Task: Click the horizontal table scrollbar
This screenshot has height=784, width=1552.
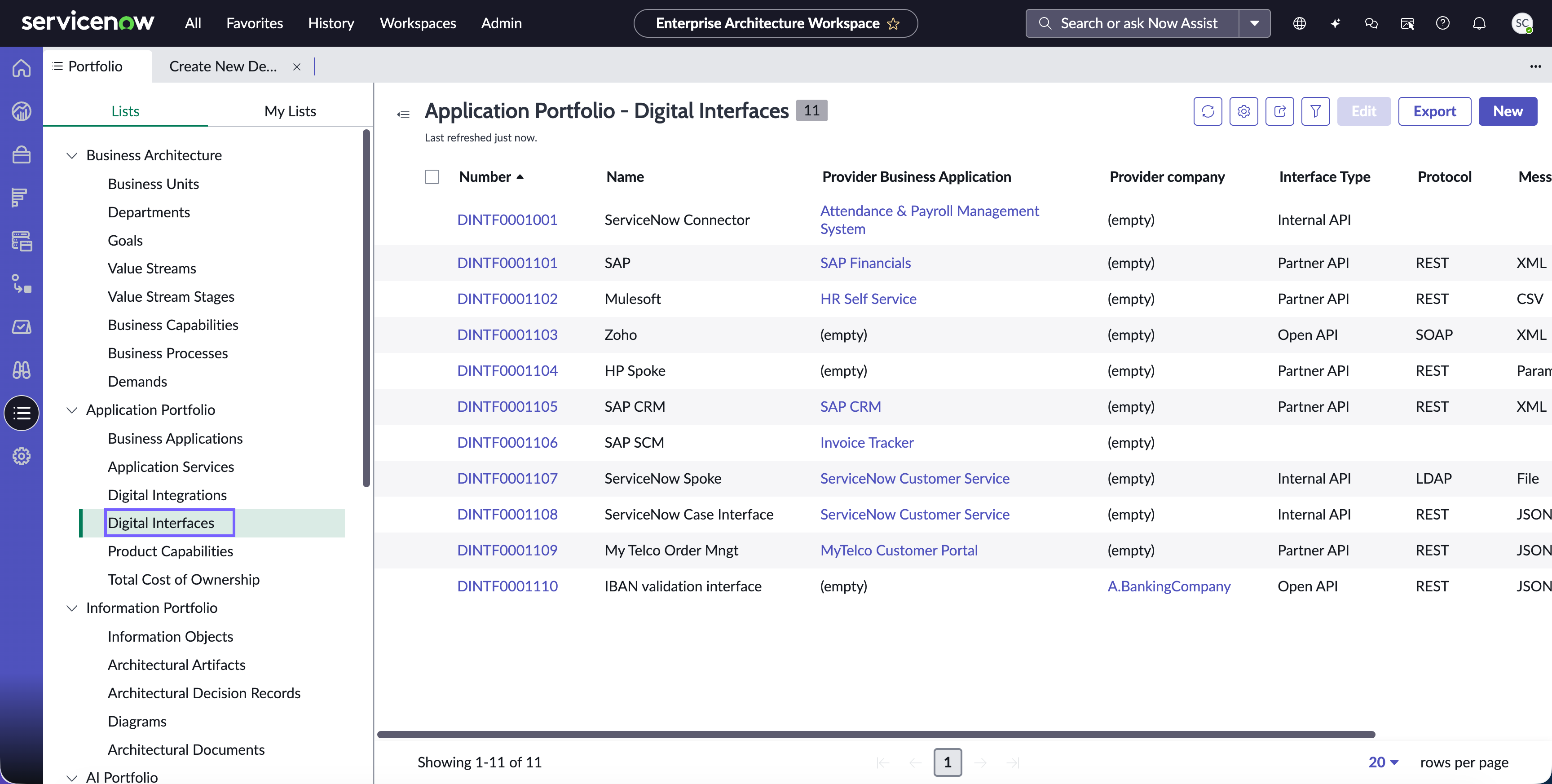Action: point(876,734)
